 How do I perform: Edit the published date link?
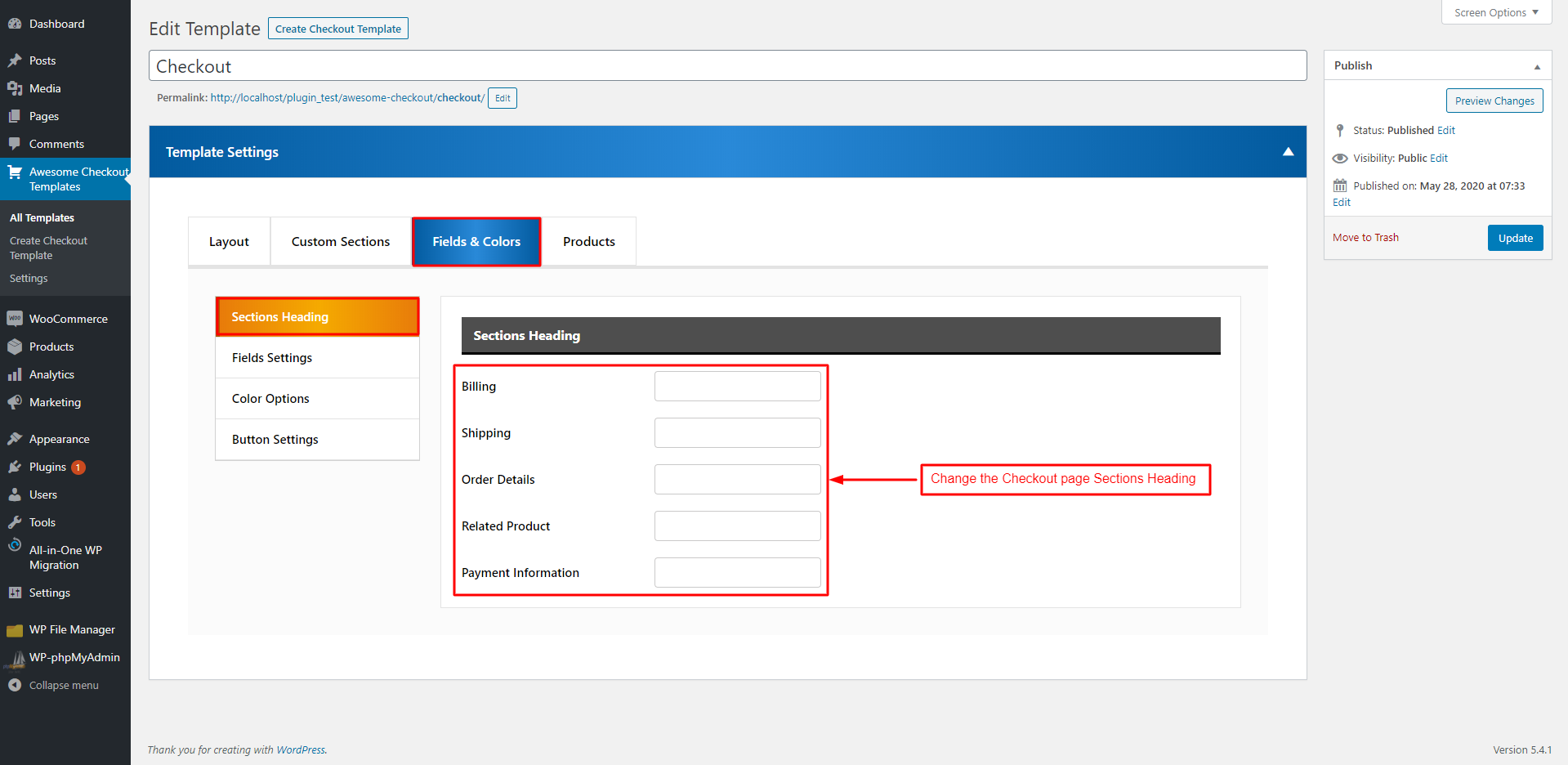[1342, 203]
